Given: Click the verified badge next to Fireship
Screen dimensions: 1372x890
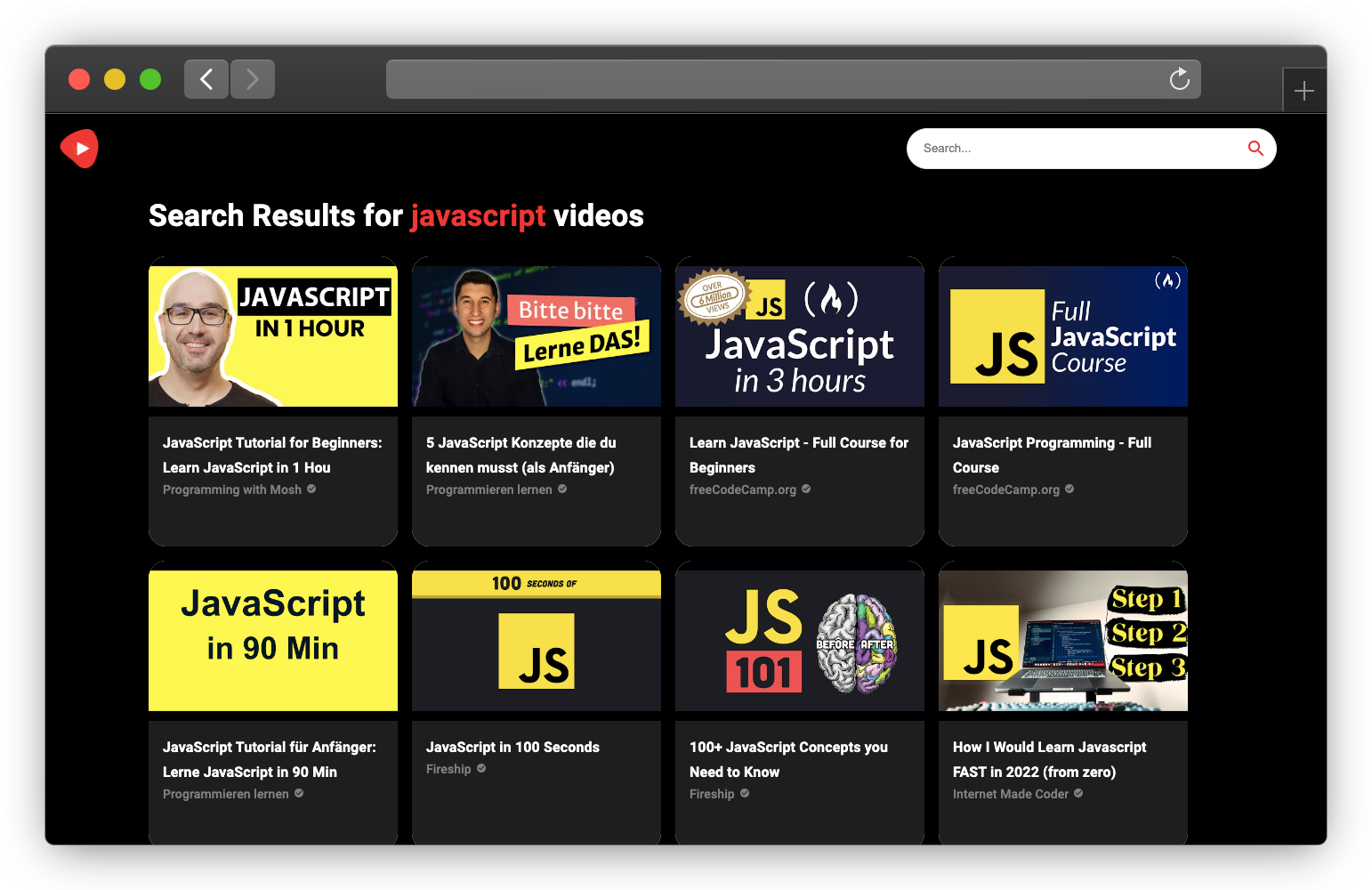Looking at the screenshot, I should point(480,768).
